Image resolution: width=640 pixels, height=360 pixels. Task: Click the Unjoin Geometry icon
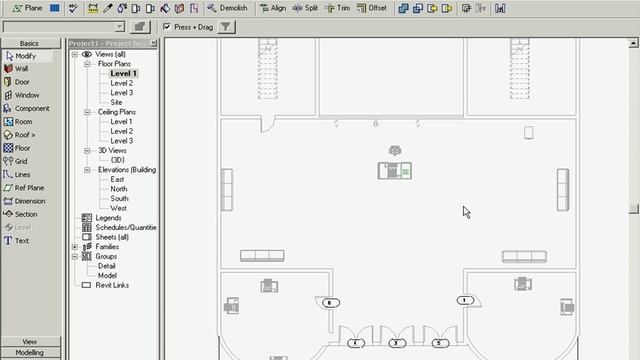(x=418, y=8)
